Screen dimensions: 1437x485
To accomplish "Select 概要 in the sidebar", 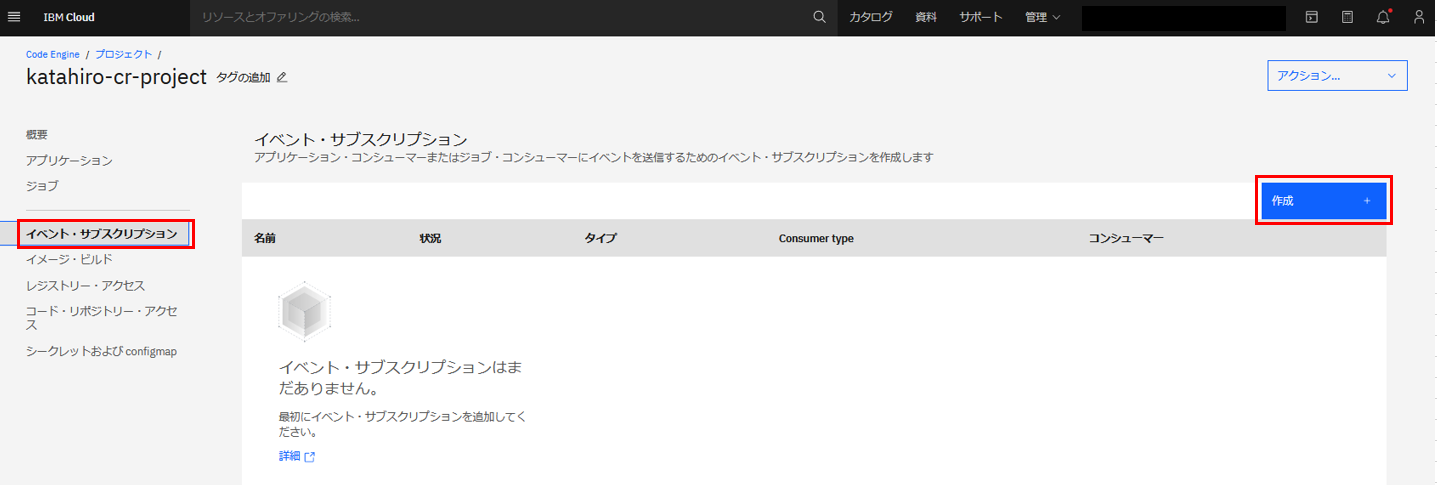I will tap(37, 134).
